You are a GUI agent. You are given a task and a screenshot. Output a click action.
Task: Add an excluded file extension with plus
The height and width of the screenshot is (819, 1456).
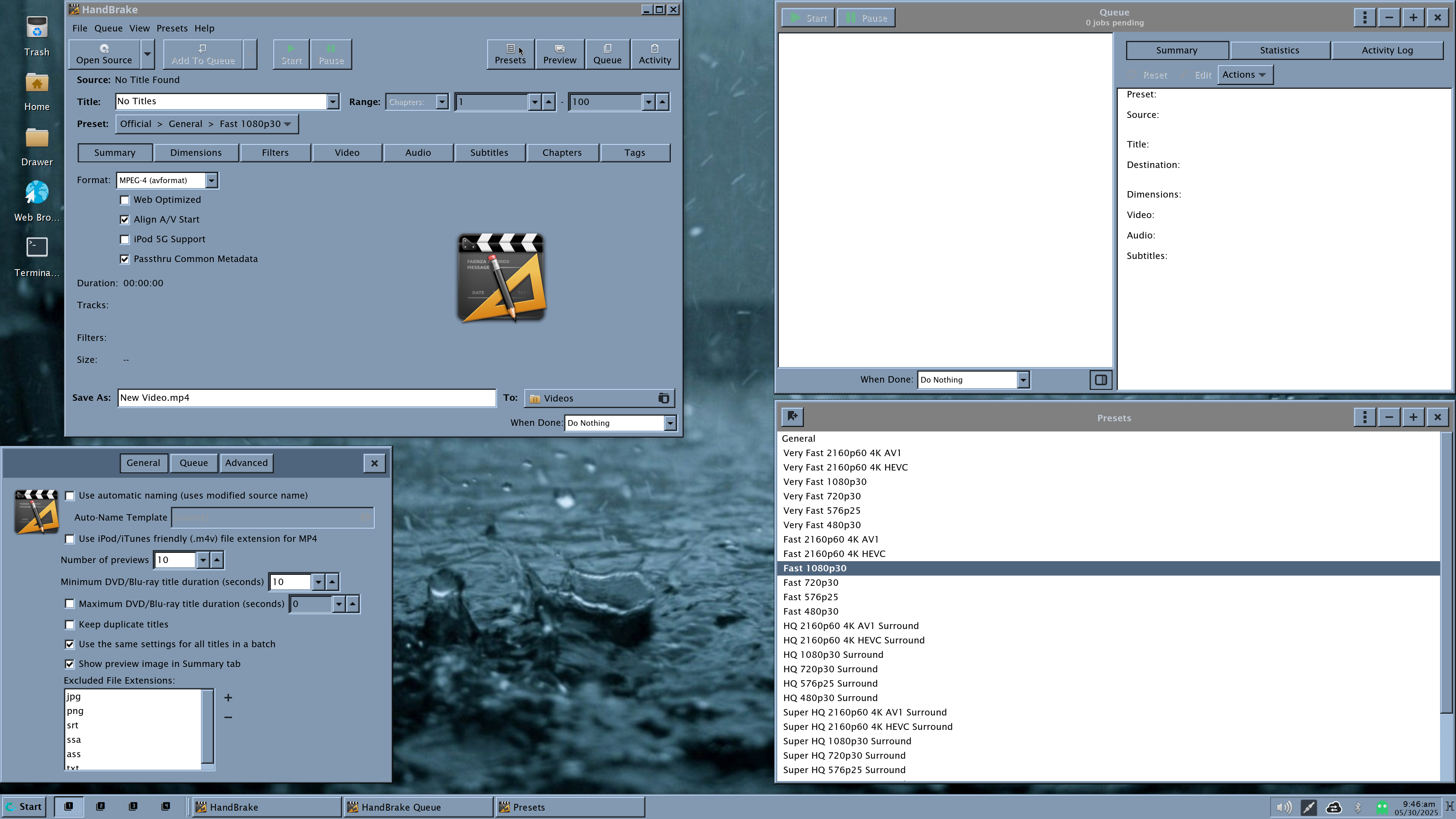point(228,698)
